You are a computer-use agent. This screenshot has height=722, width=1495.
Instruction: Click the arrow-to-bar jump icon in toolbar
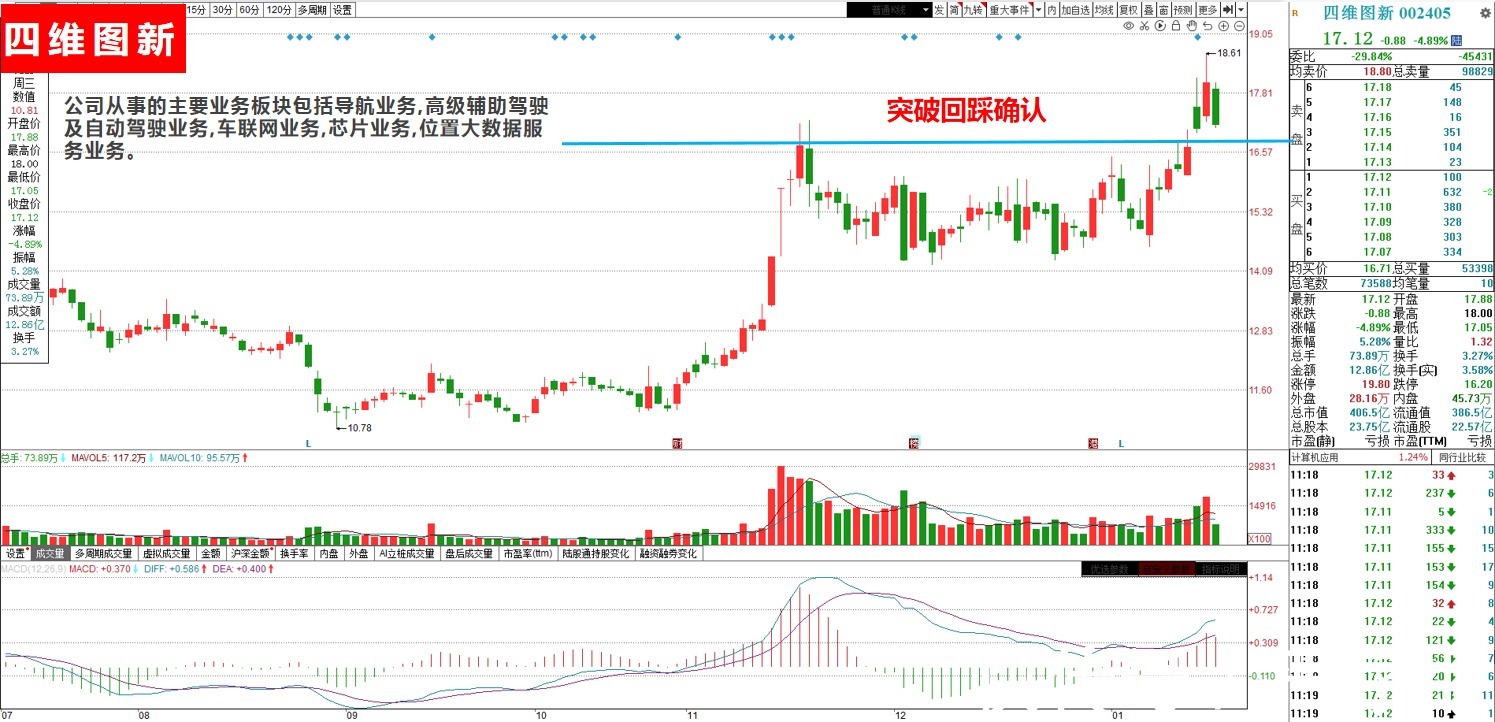pyautogui.click(x=1228, y=10)
